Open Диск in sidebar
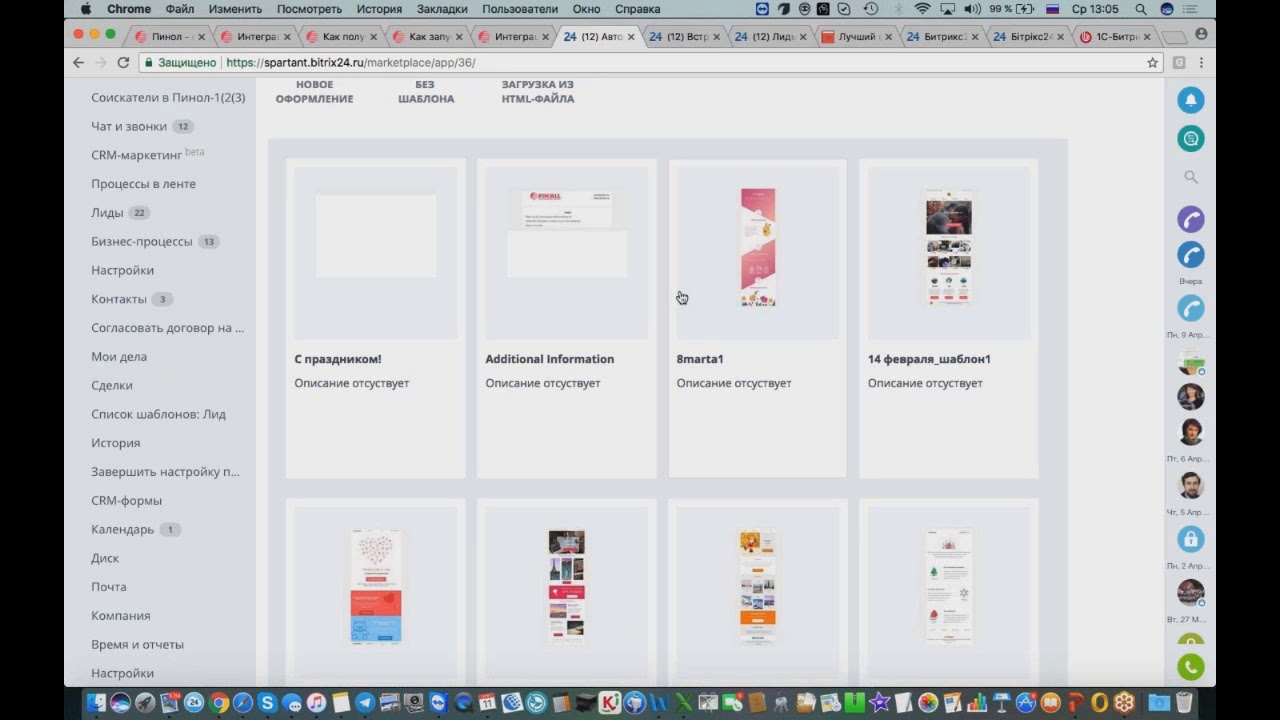The height and width of the screenshot is (720, 1280). point(105,558)
